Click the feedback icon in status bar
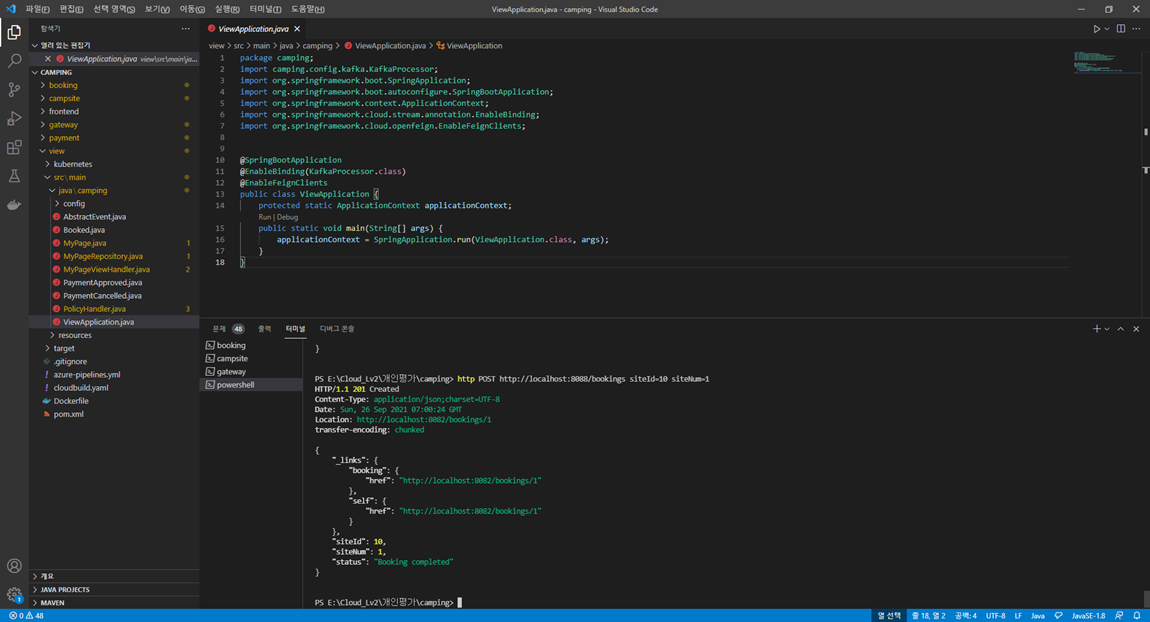The height and width of the screenshot is (622, 1150). pos(1118,615)
